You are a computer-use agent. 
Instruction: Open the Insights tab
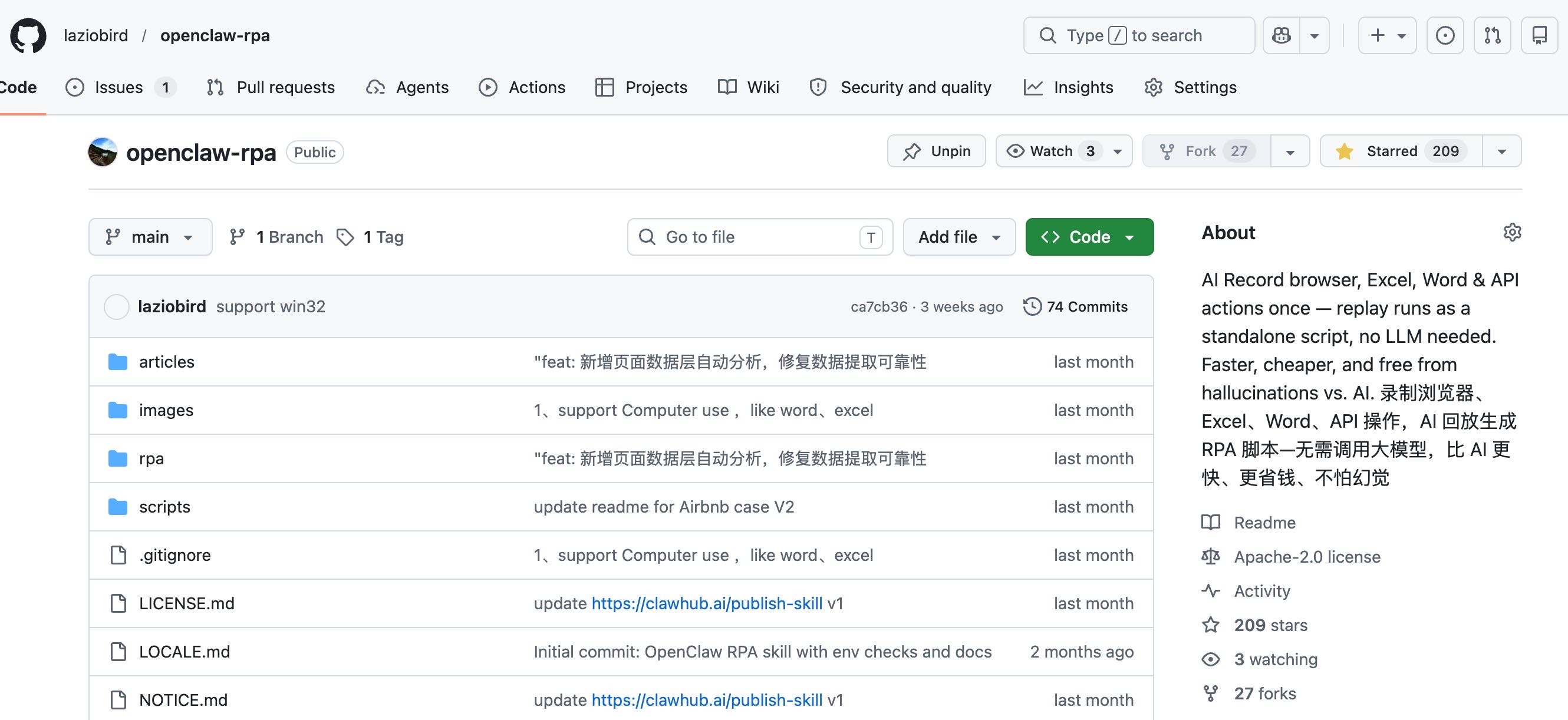point(1068,87)
